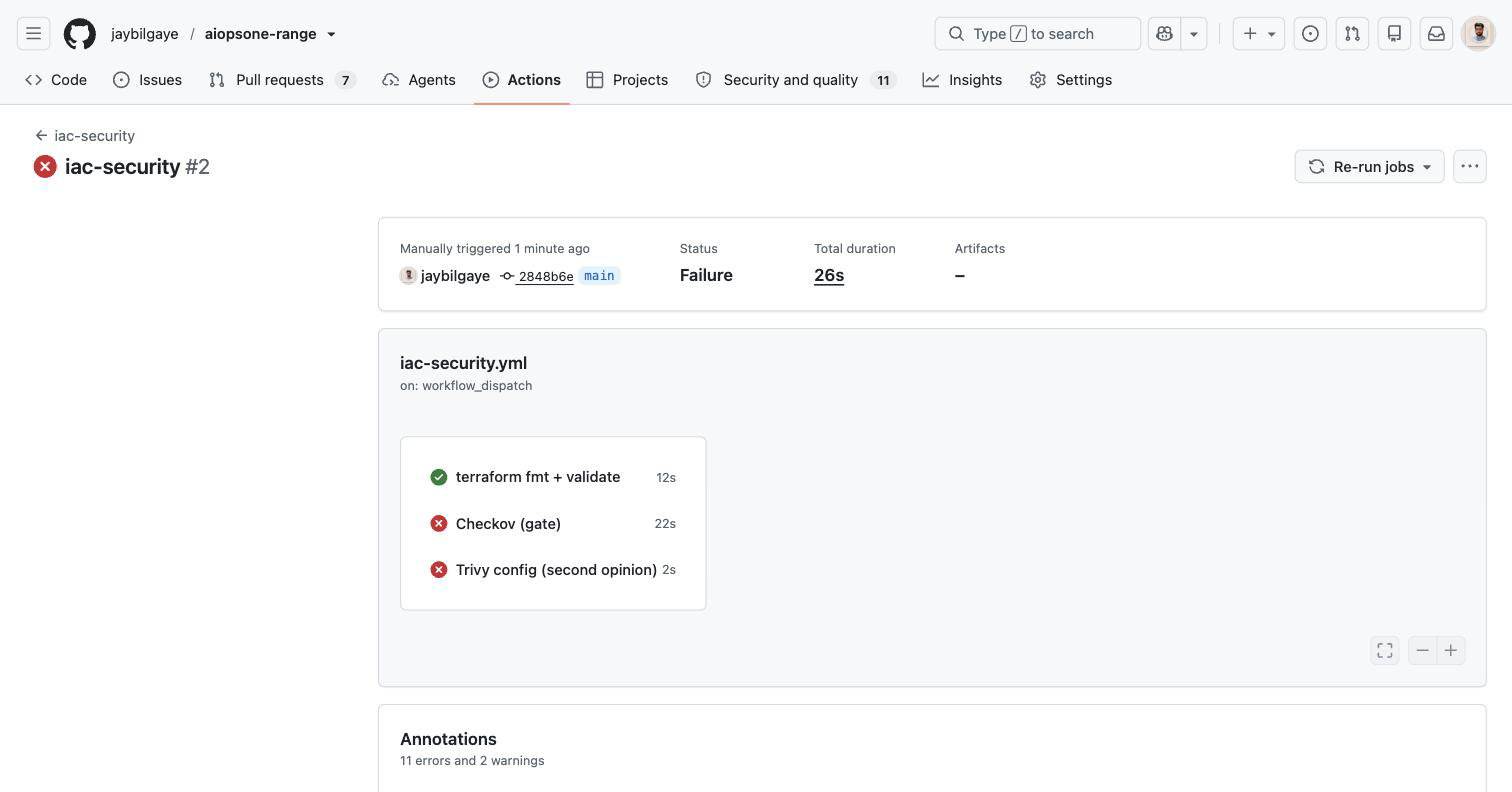Zoom in the workflow graph
Screen dimensions: 1512x792
click(x=1451, y=650)
